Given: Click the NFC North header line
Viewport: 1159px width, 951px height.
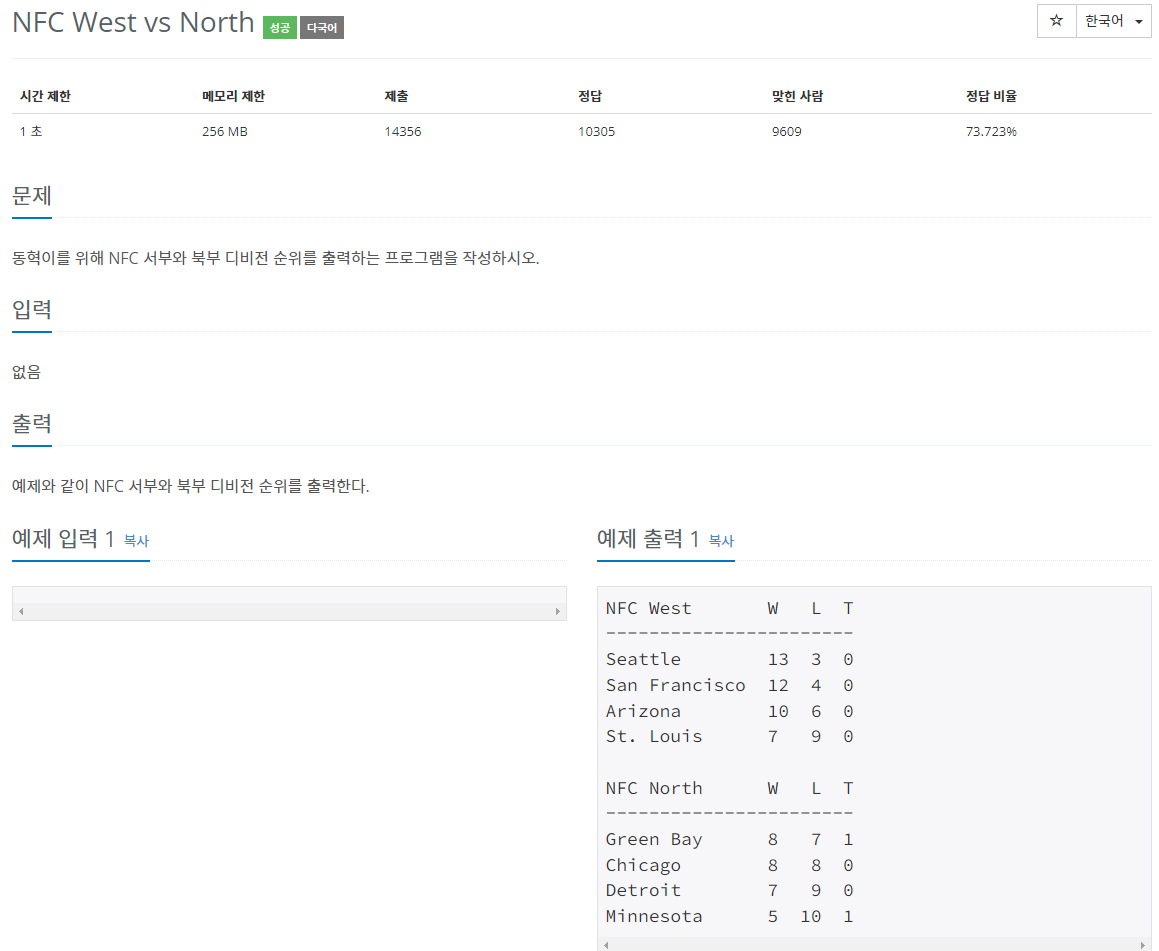Looking at the screenshot, I should pos(730,788).
